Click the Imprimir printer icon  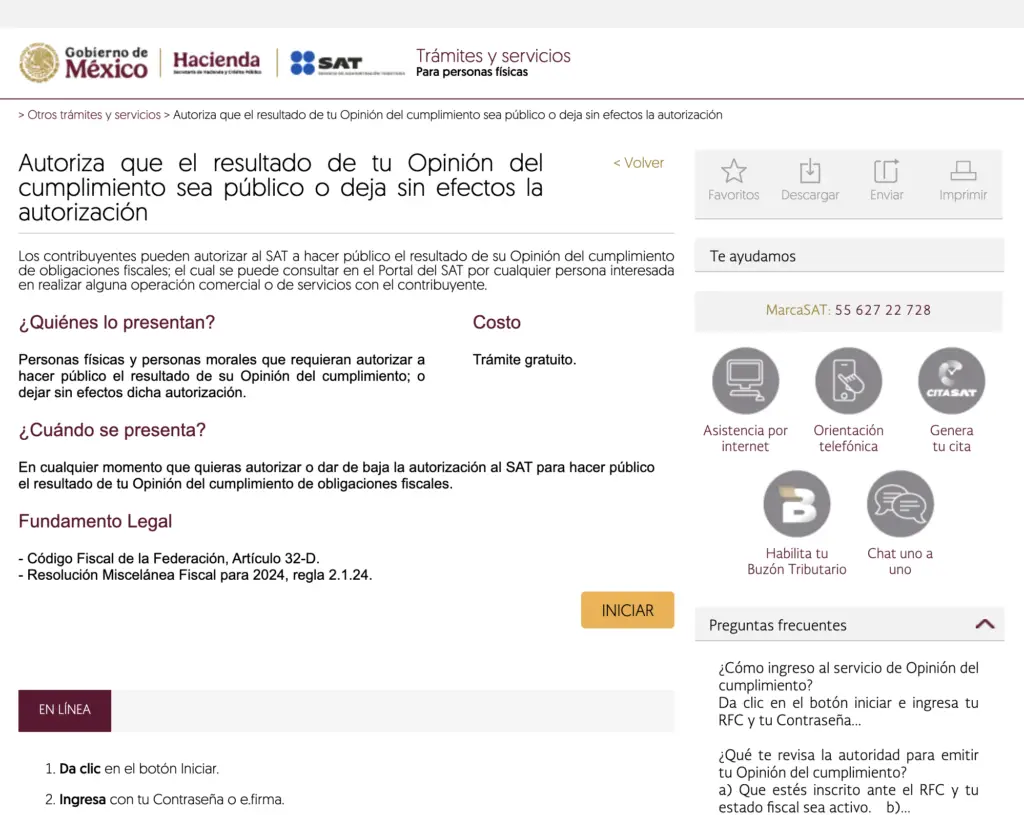963,171
